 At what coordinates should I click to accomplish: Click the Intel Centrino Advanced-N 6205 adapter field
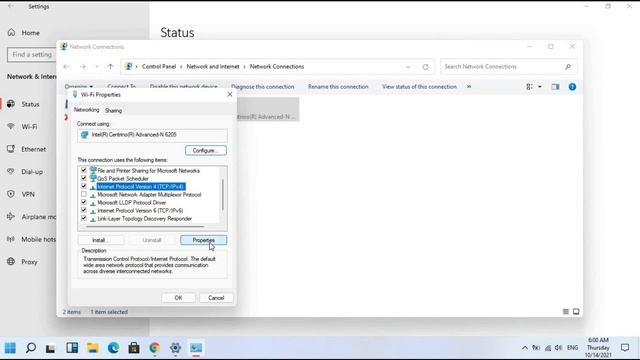pyautogui.click(x=152, y=135)
